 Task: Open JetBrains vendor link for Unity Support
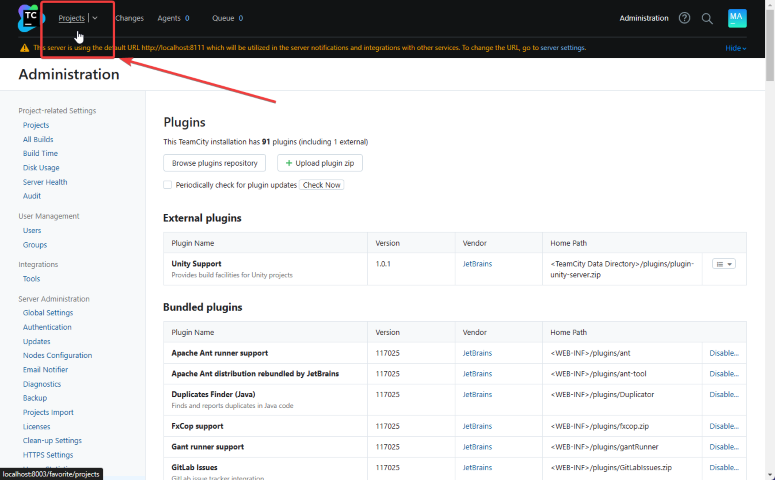[477, 264]
